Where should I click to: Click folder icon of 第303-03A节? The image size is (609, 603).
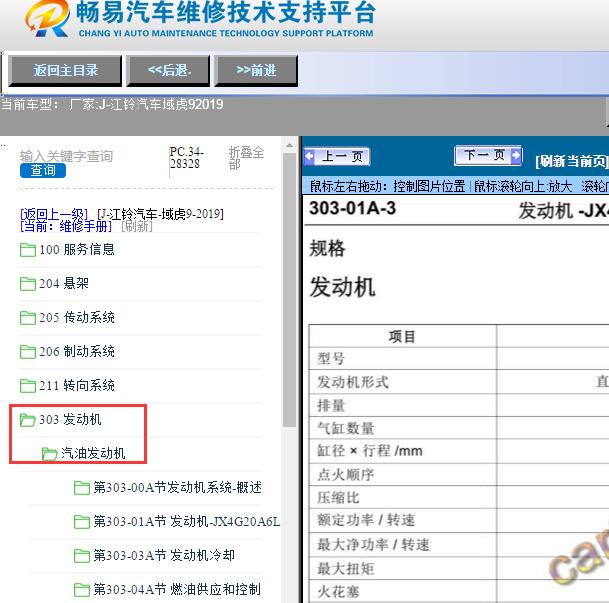click(82, 556)
